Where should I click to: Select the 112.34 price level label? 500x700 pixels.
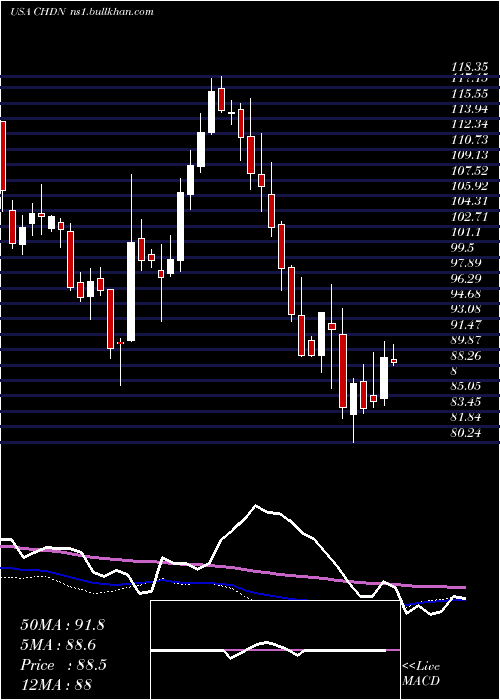tap(470, 125)
